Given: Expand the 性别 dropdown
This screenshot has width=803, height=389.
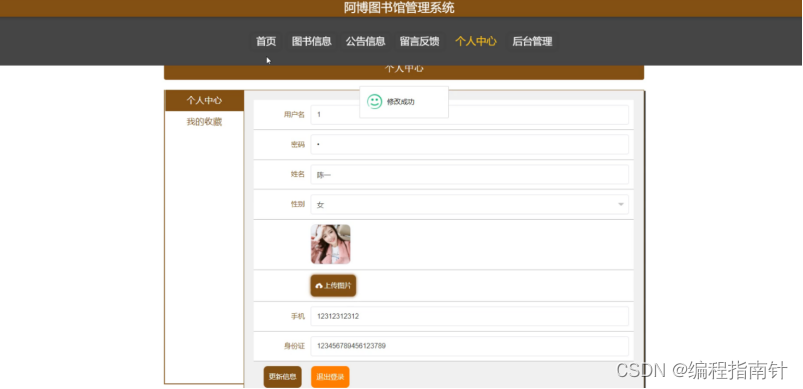Looking at the screenshot, I should tap(469, 205).
